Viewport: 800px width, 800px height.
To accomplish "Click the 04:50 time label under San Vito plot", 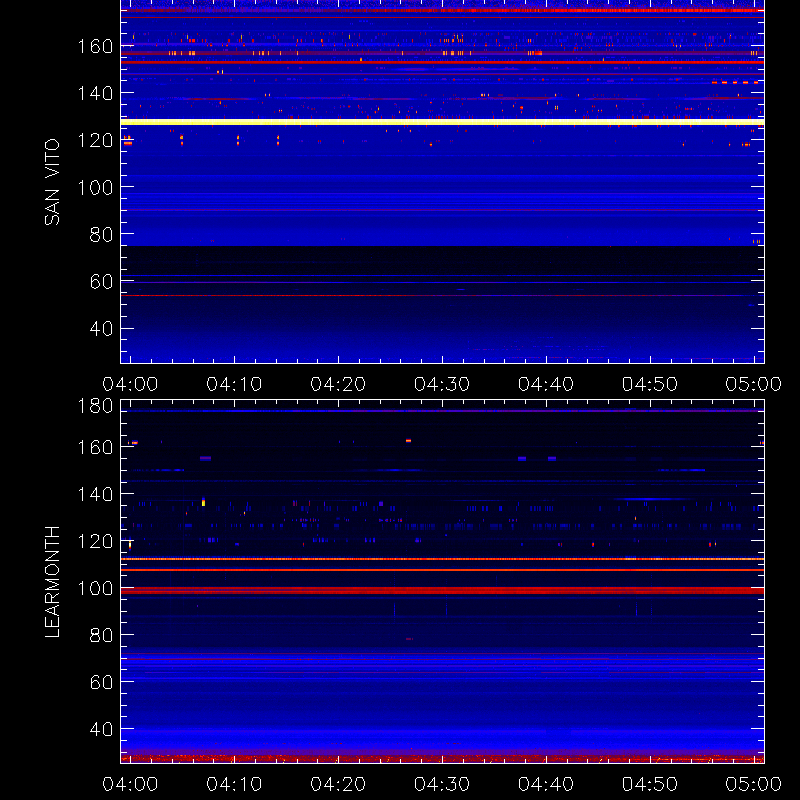I will tap(649, 384).
